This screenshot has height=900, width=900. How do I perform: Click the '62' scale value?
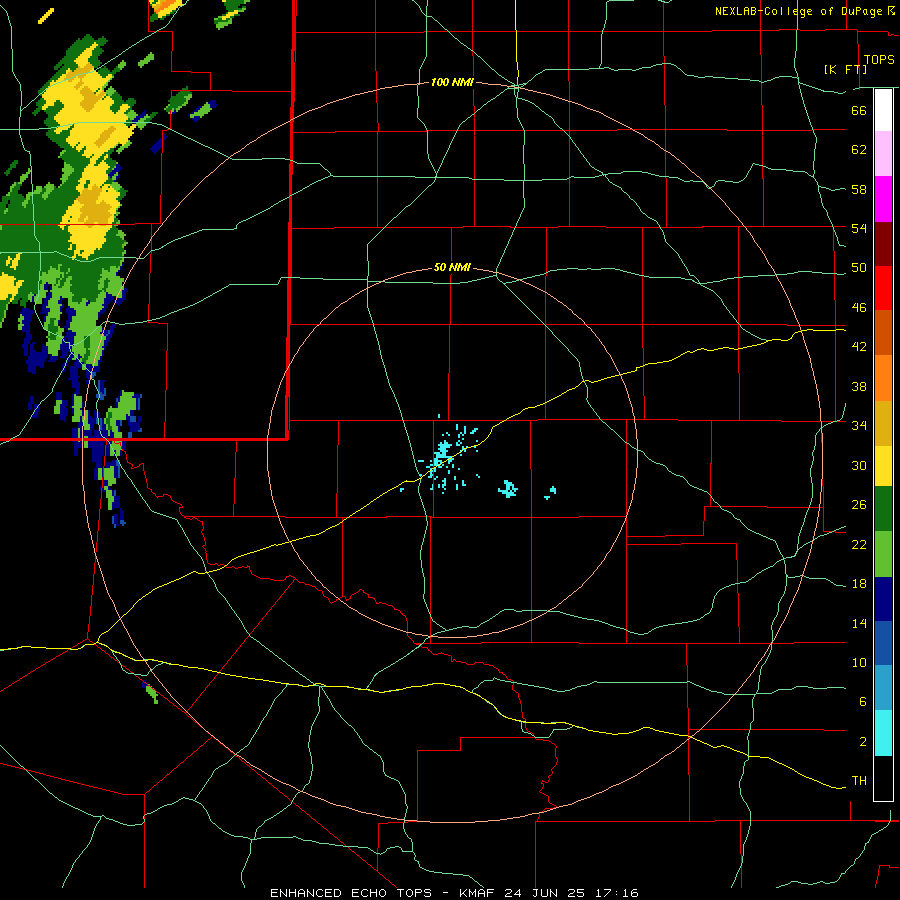pos(859,150)
